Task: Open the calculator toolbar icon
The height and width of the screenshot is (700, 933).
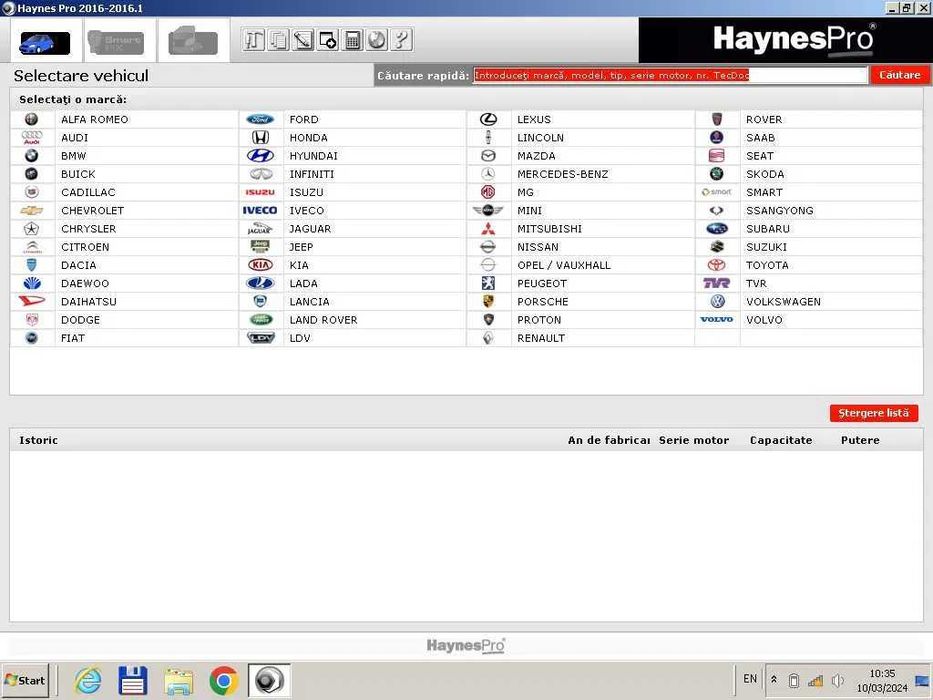Action: click(x=352, y=40)
